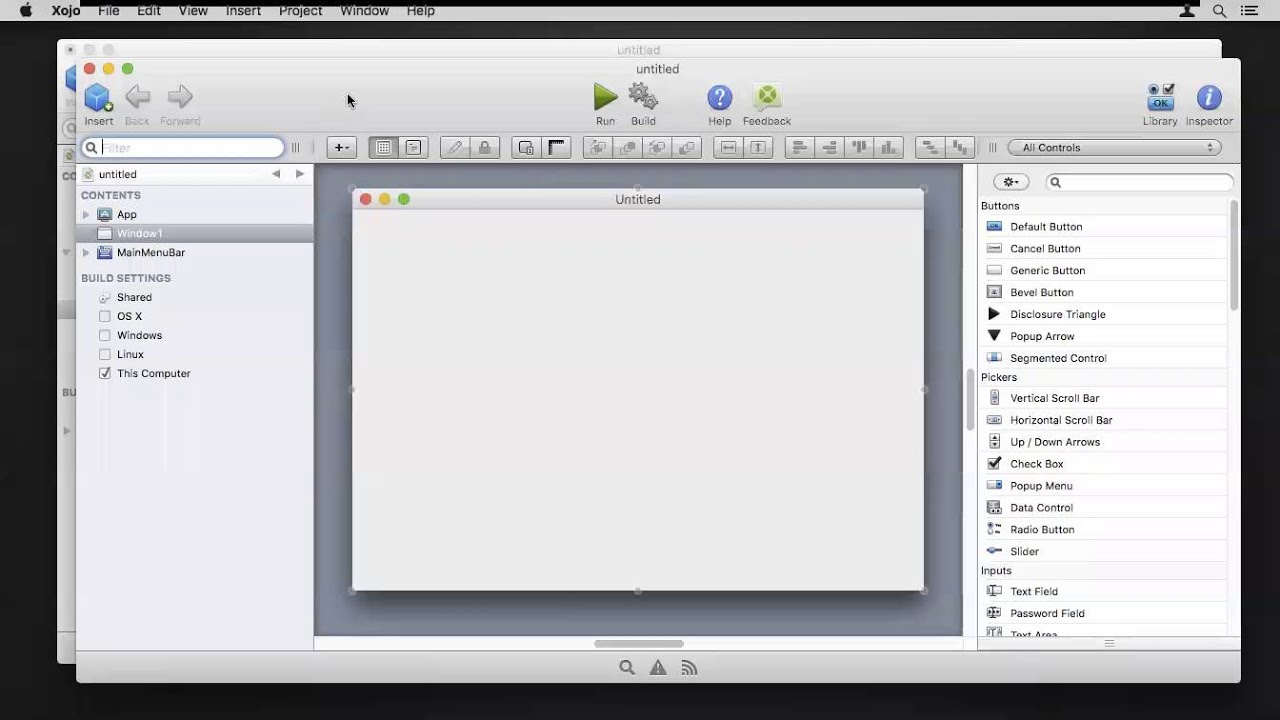Open the Apple menu
The image size is (1280, 720).
click(26, 10)
